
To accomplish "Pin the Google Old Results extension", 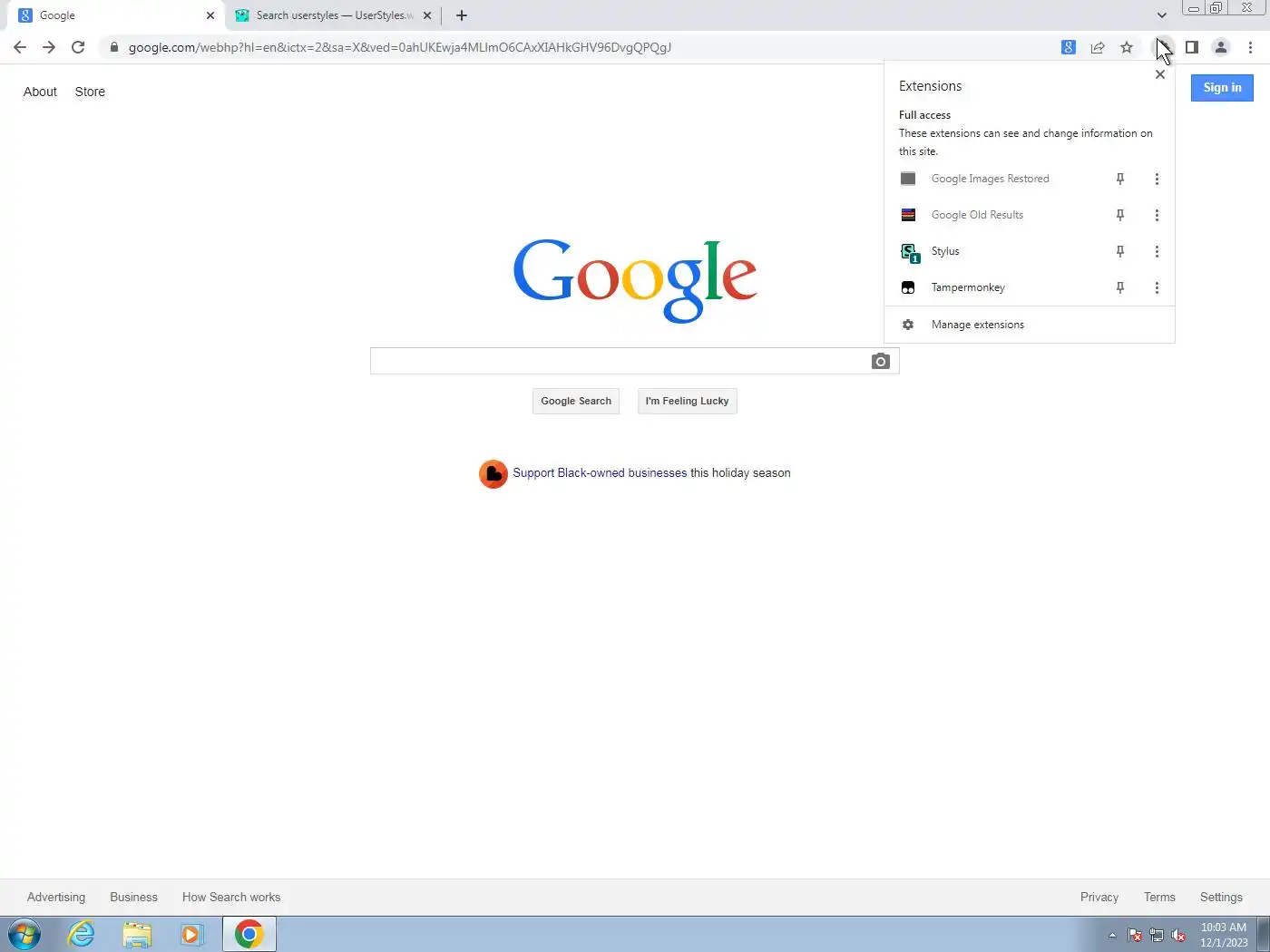I will tap(1120, 215).
